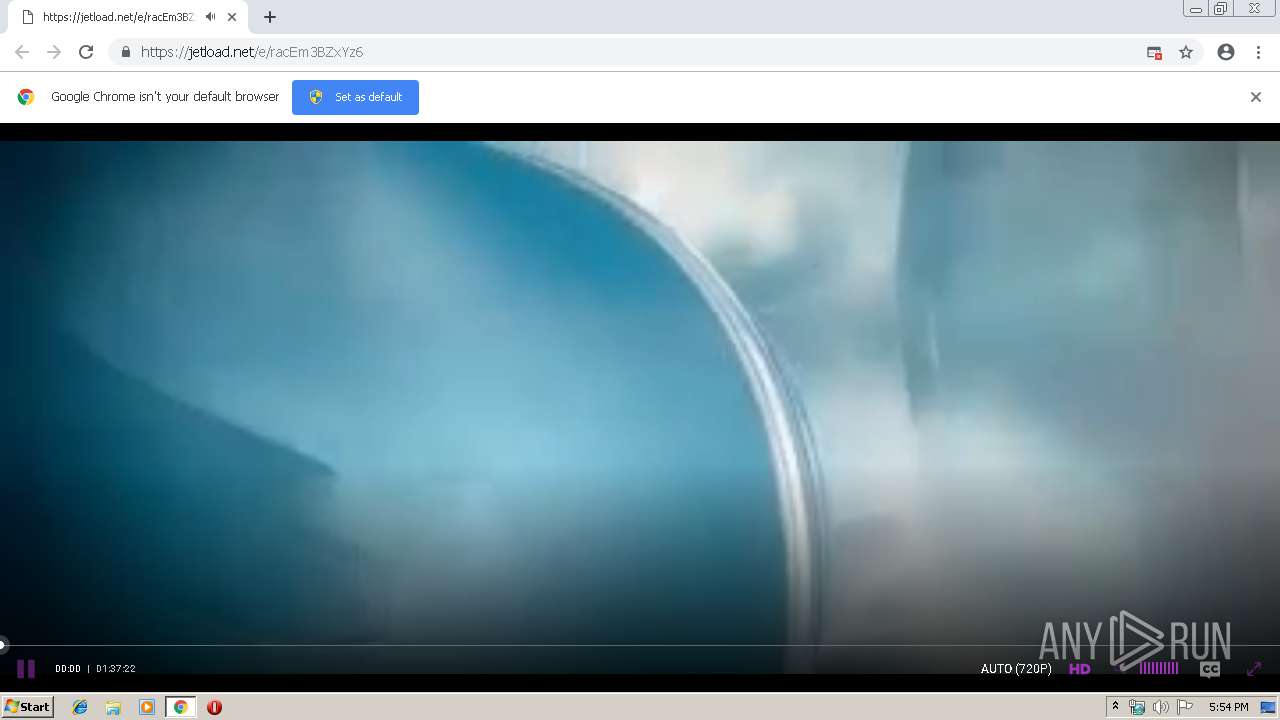Click the video seek bar handle
The width and height of the screenshot is (1280, 720).
pyautogui.click(x=3, y=645)
